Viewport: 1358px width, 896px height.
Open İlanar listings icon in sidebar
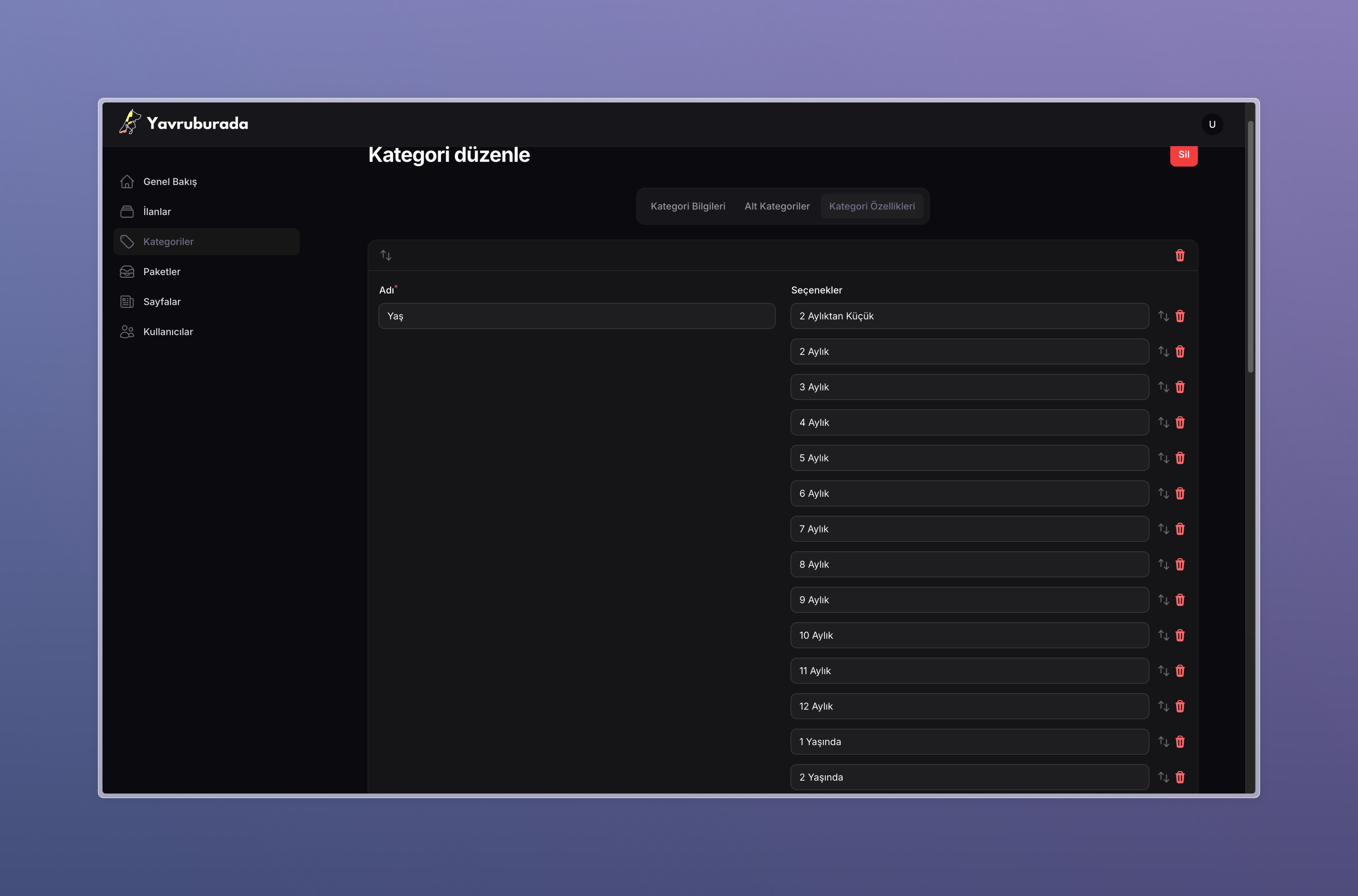coord(127,211)
